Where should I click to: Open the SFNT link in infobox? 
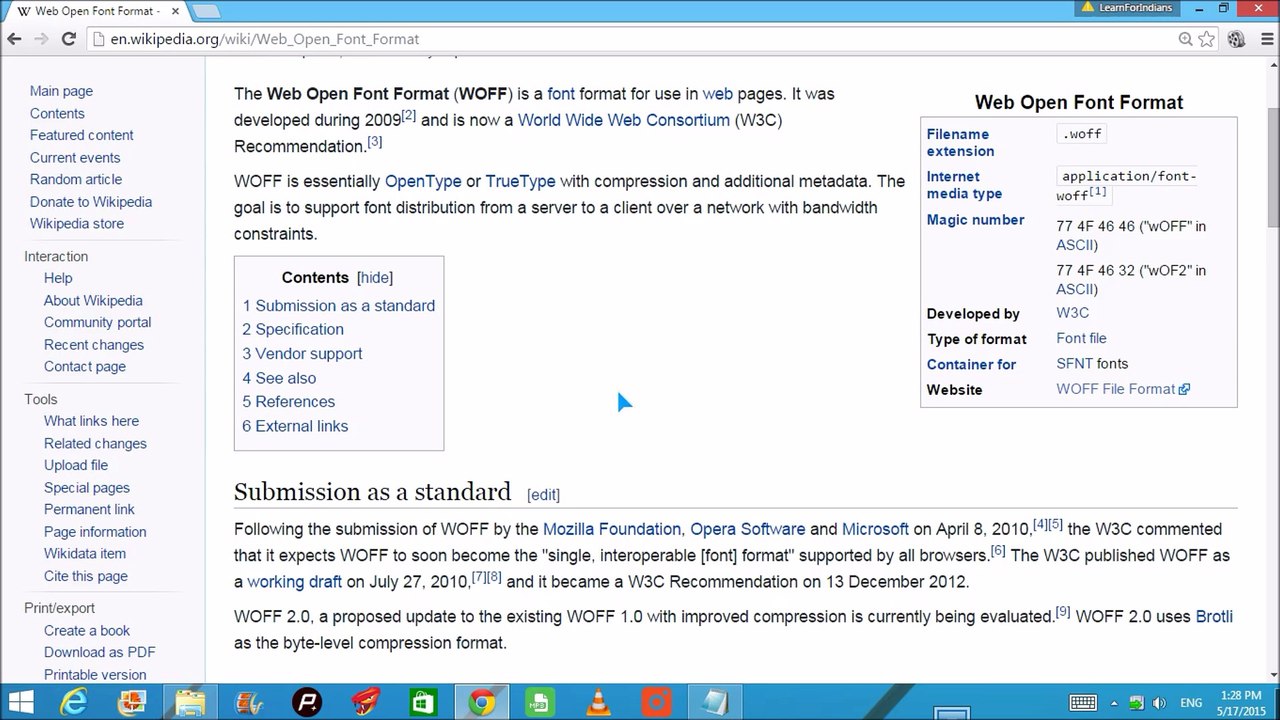(x=1074, y=364)
